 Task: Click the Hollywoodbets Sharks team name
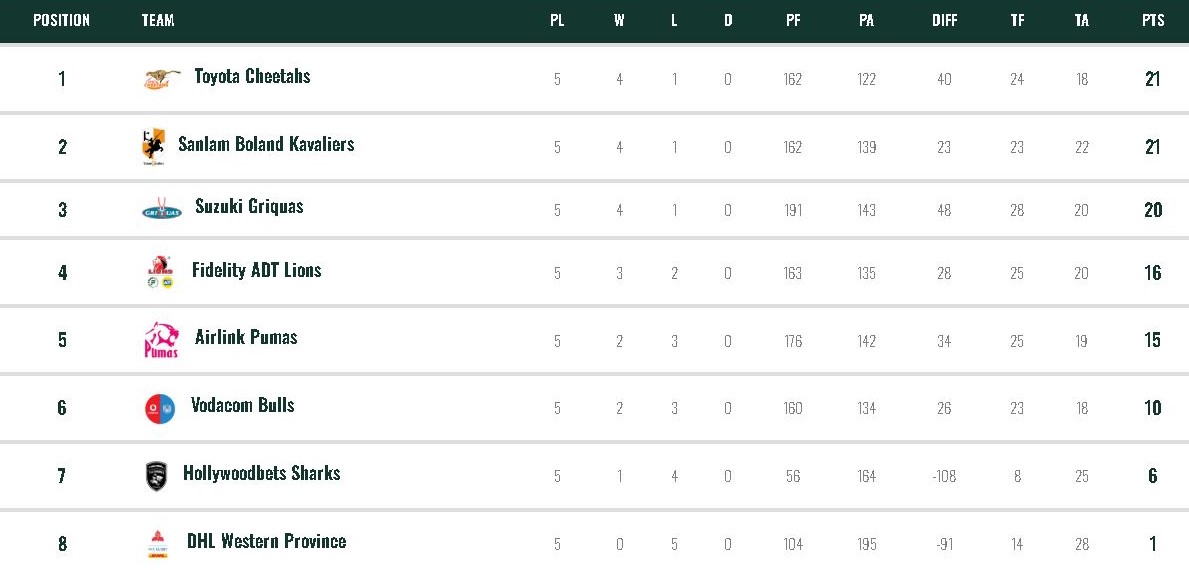tap(261, 473)
